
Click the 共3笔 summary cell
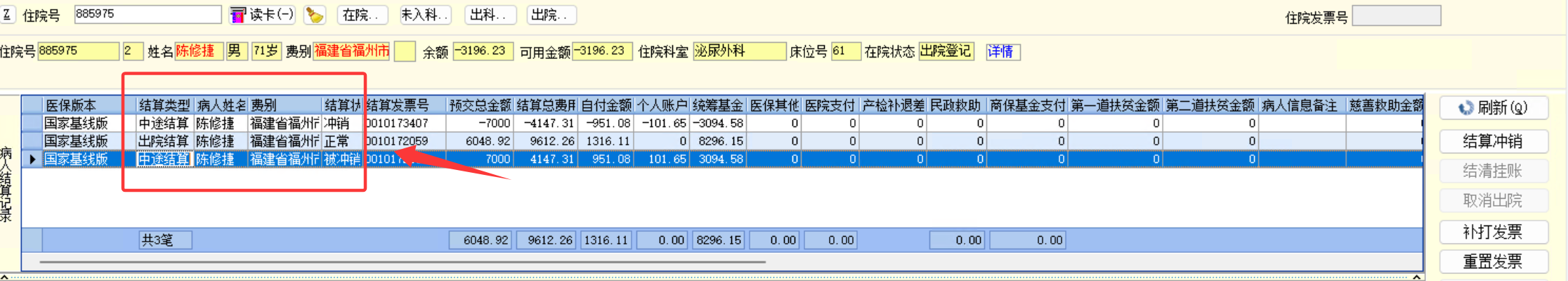point(165,240)
